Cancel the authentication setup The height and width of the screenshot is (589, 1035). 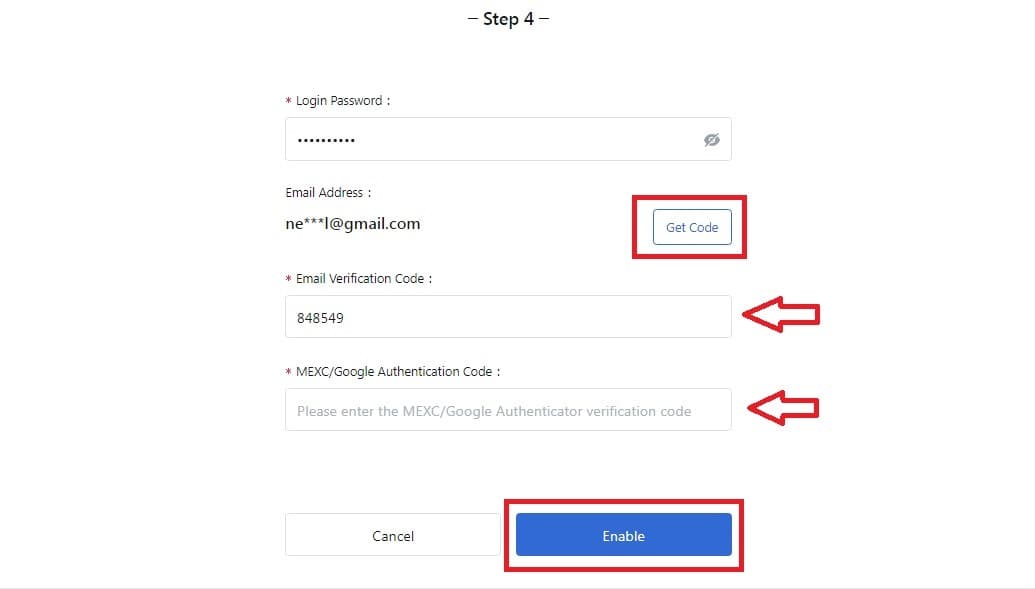click(x=393, y=535)
